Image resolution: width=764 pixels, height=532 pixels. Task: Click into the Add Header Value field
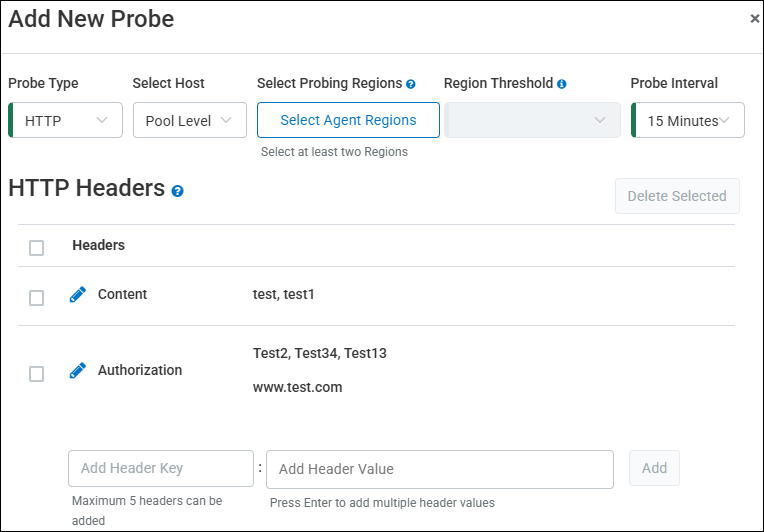[439, 468]
